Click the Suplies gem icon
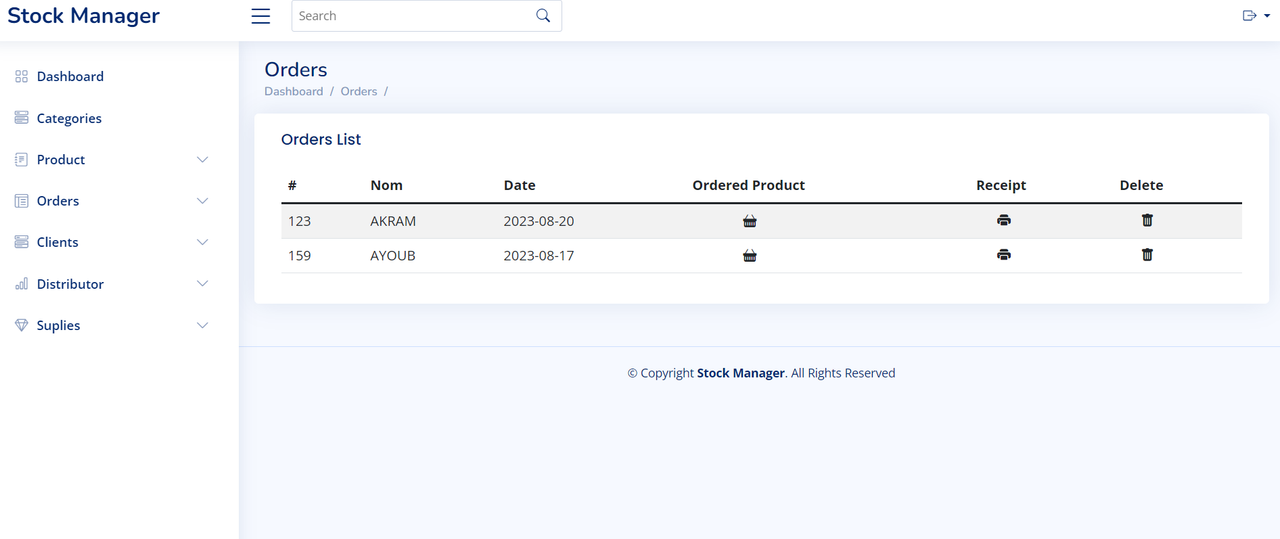This screenshot has height=539, width=1280. [21, 325]
